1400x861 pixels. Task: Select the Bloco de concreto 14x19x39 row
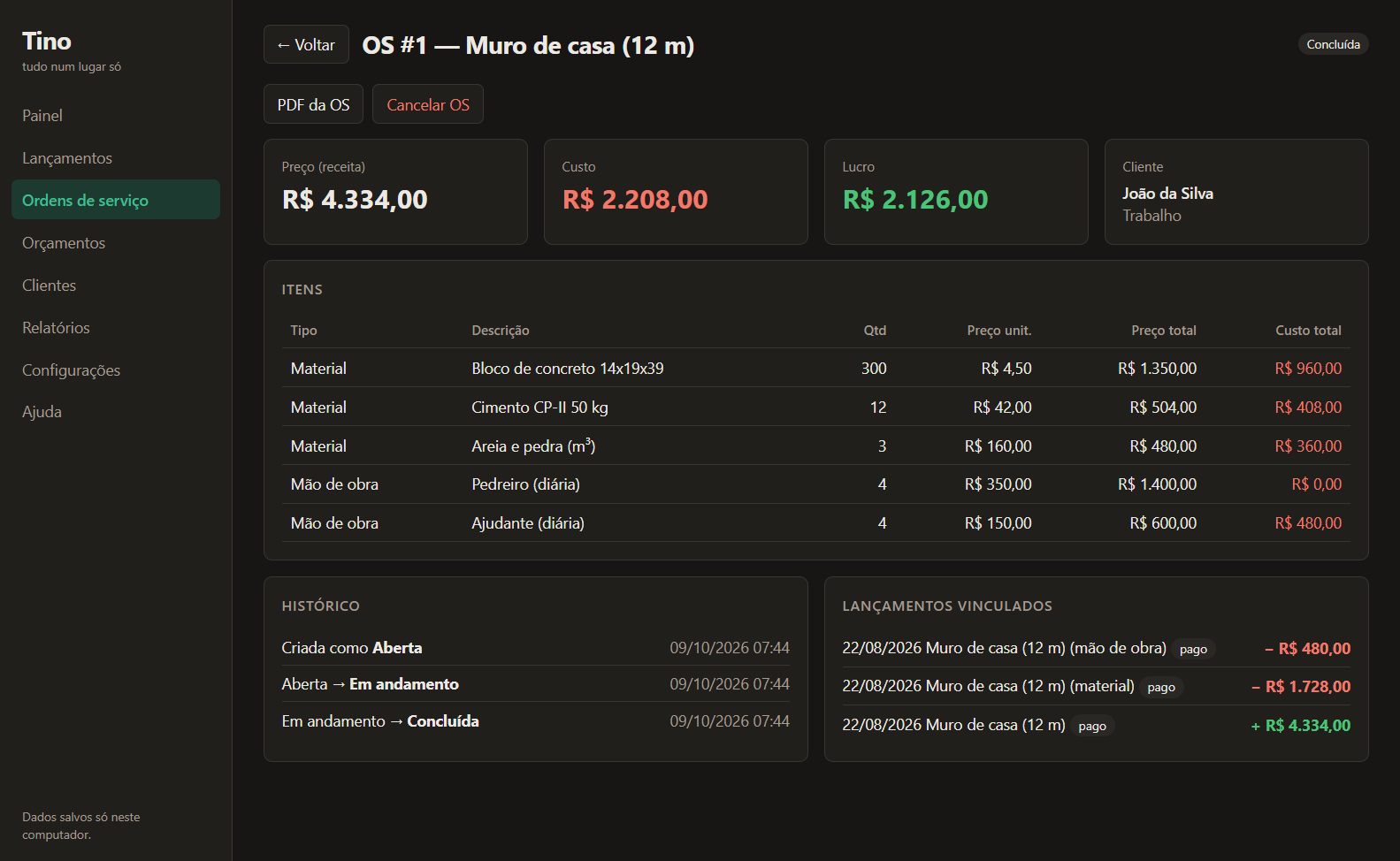click(815, 368)
